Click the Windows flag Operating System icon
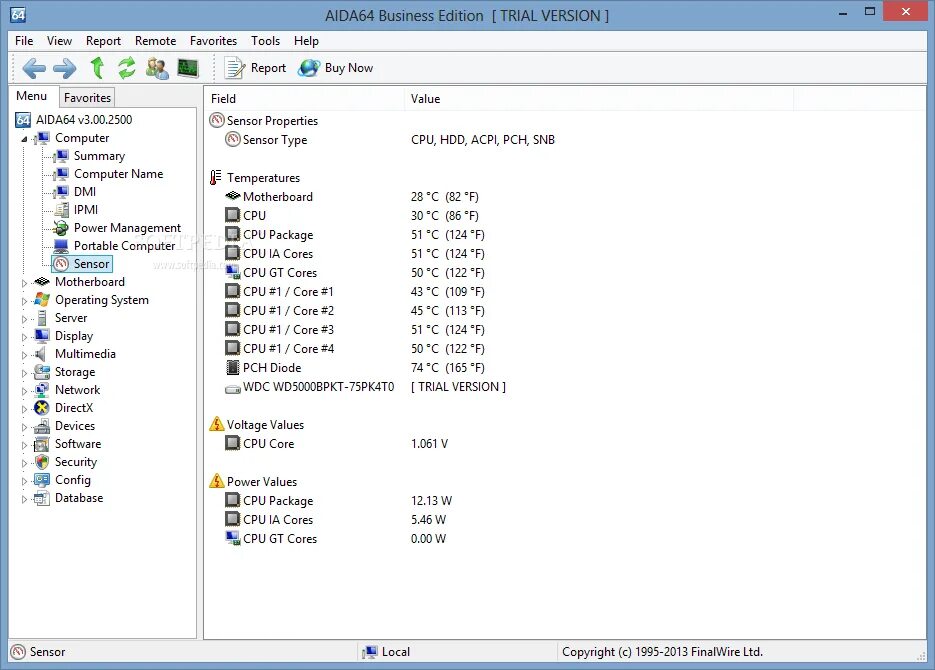 42,300
